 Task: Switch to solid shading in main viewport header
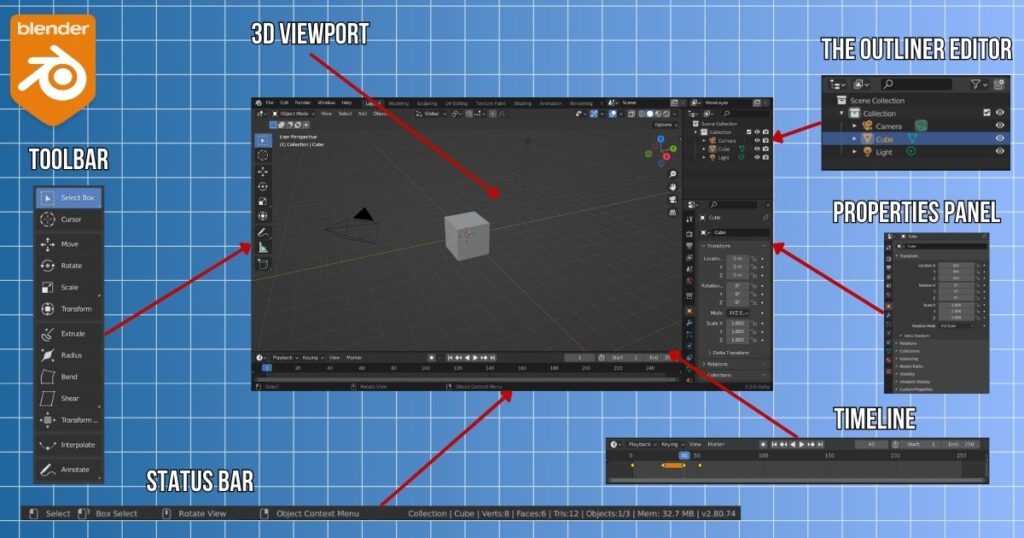point(650,114)
